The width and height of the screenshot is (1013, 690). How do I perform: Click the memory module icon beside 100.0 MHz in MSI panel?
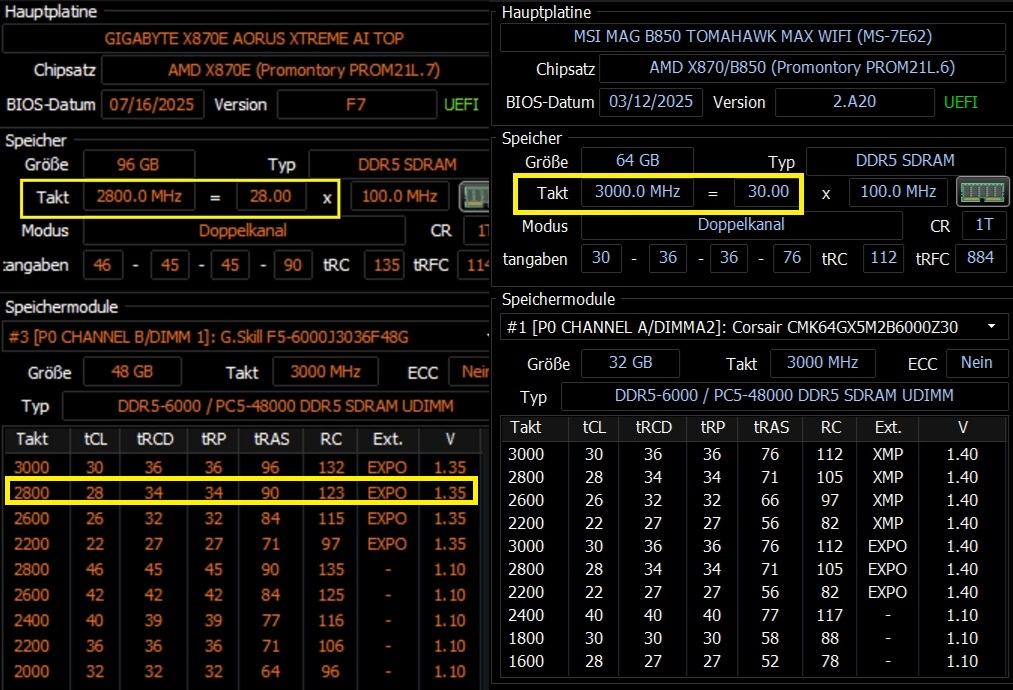point(982,192)
